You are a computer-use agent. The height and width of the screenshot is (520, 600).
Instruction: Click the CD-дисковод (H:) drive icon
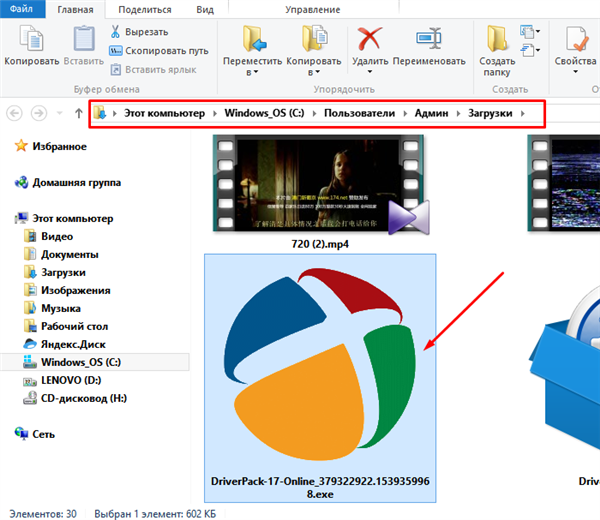point(30,398)
